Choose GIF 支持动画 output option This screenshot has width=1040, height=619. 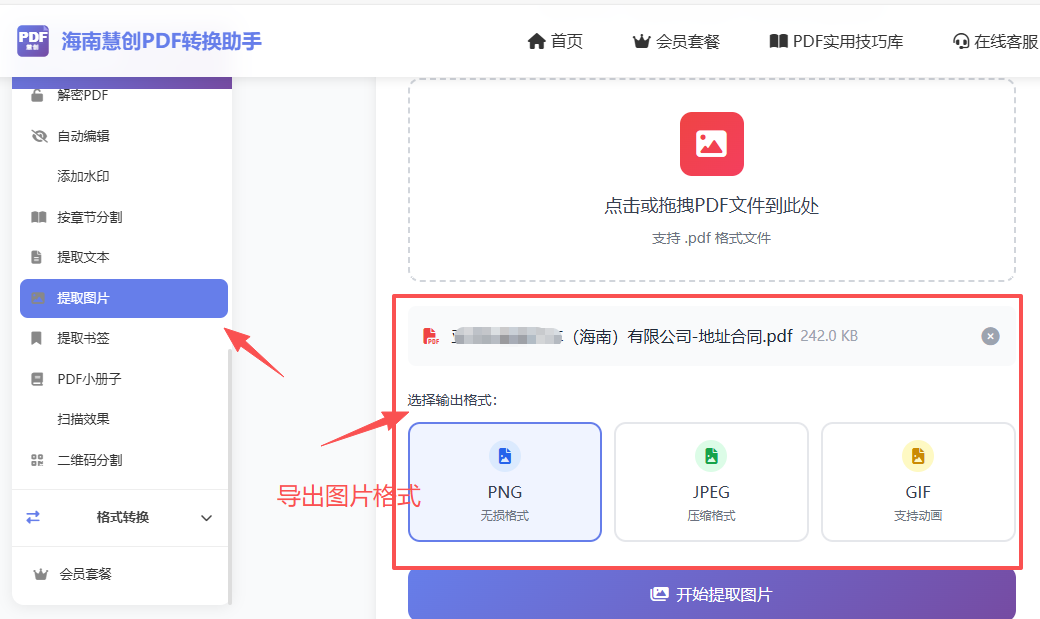point(918,482)
